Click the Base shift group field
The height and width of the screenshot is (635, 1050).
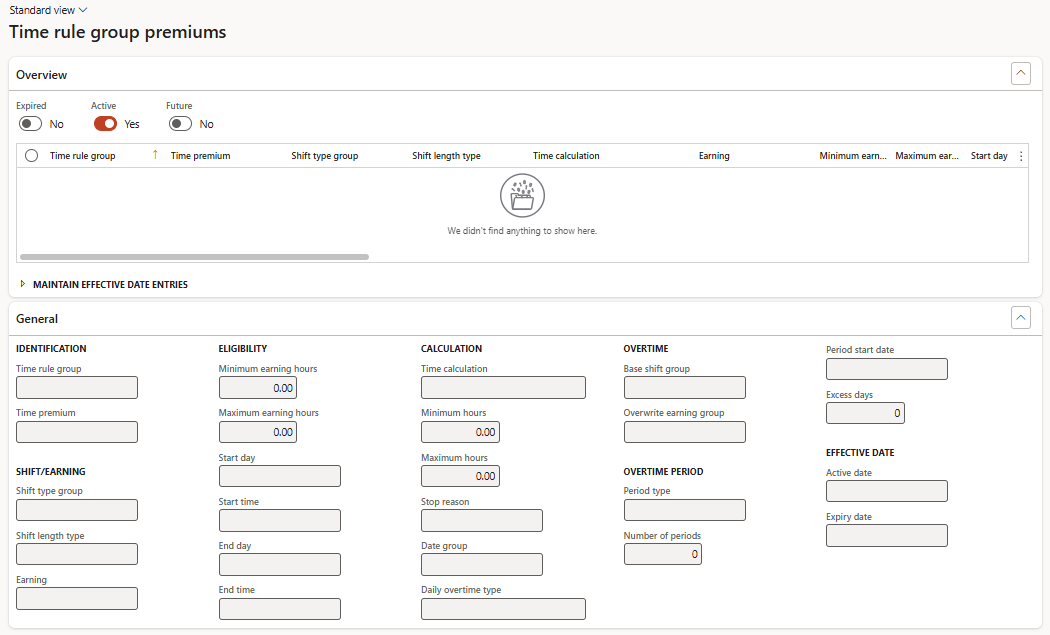[684, 387]
